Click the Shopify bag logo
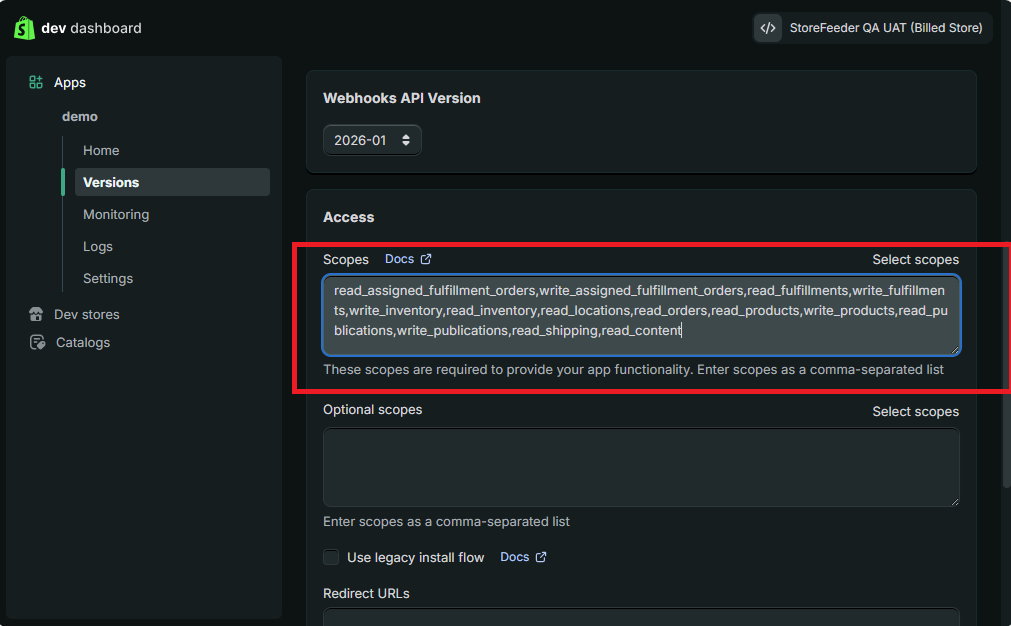This screenshot has height=626, width=1011. tap(24, 28)
